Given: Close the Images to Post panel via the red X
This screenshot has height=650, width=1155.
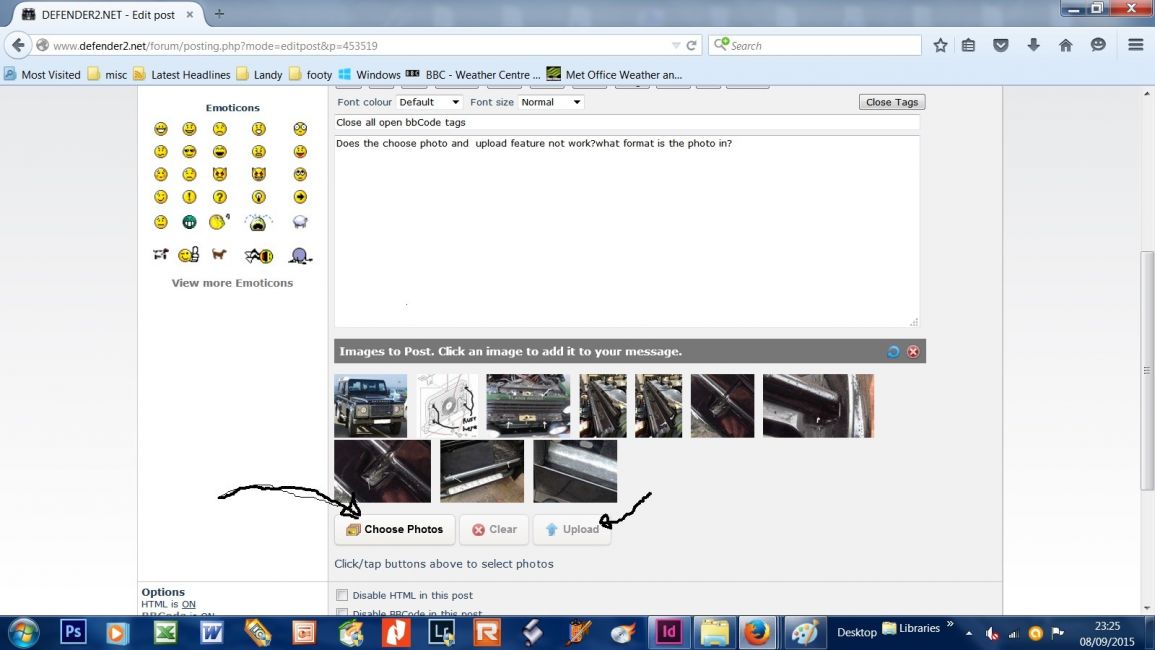Looking at the screenshot, I should (x=913, y=352).
